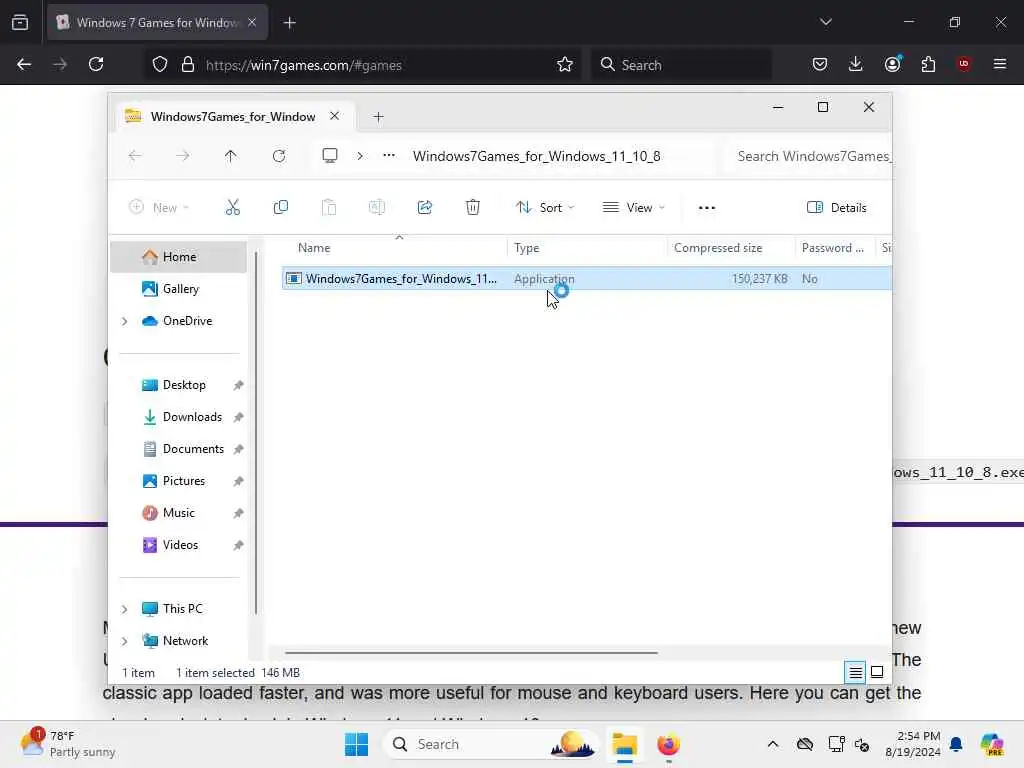Image resolution: width=1024 pixels, height=768 pixels.
Task: Select Home in the navigation pane
Action: click(x=178, y=257)
